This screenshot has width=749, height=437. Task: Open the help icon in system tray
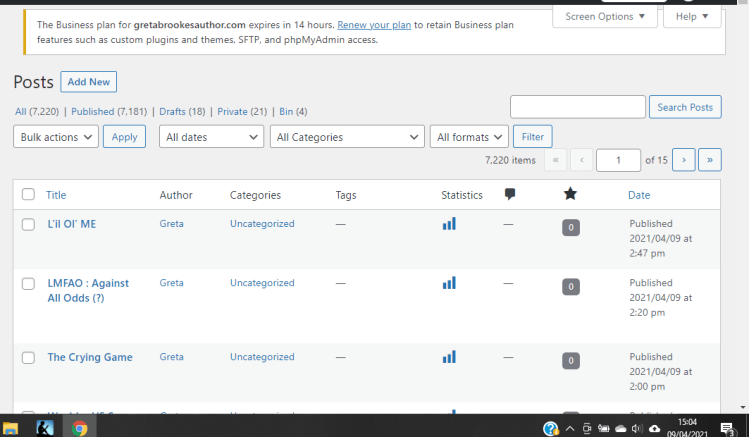(x=550, y=428)
